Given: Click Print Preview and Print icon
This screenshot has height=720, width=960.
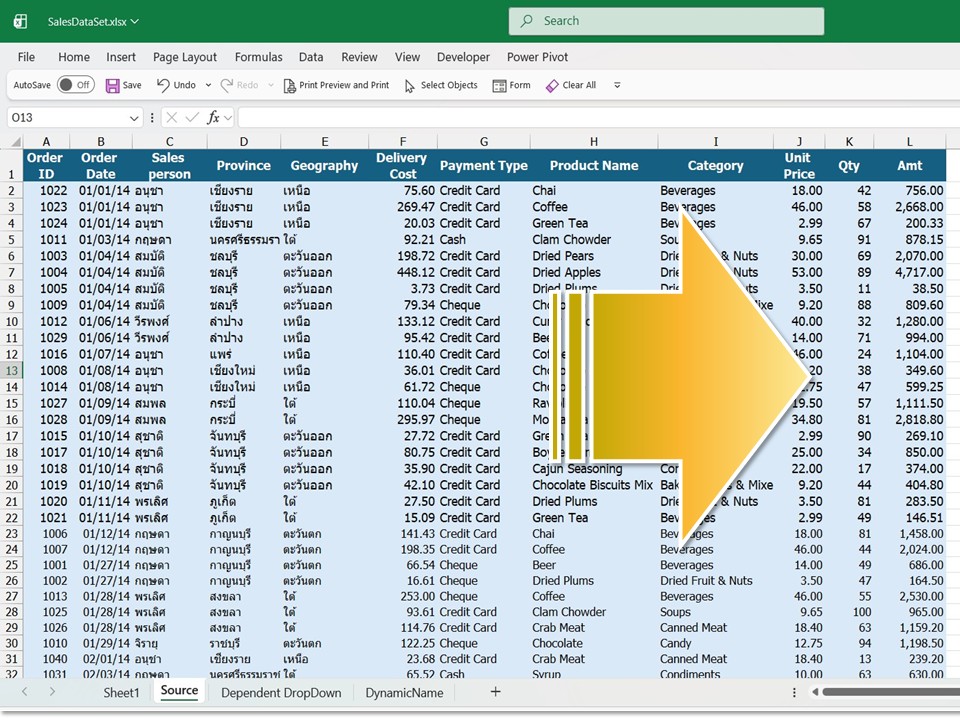Looking at the screenshot, I should pyautogui.click(x=290, y=86).
